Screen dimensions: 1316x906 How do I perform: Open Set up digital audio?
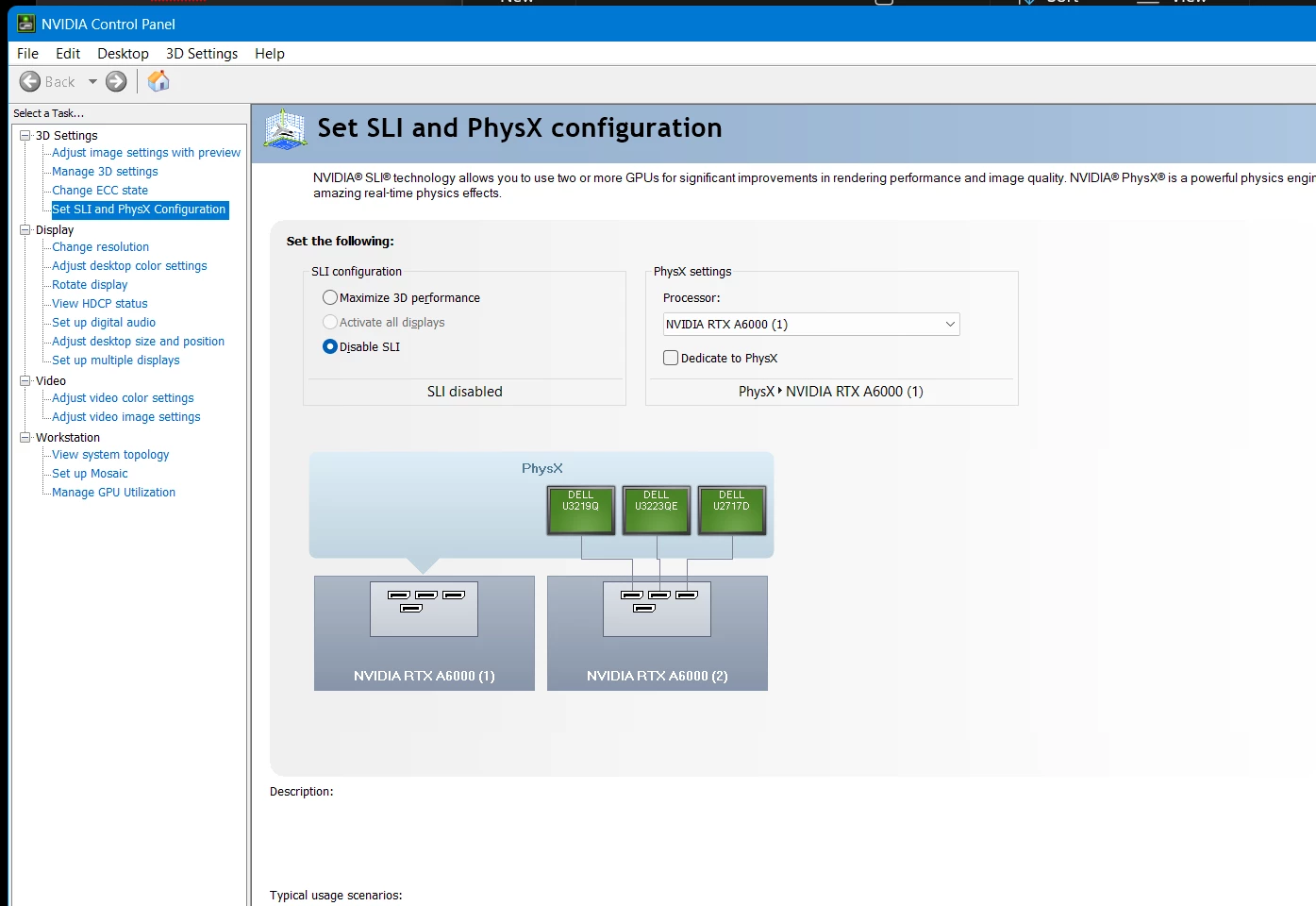coord(104,323)
